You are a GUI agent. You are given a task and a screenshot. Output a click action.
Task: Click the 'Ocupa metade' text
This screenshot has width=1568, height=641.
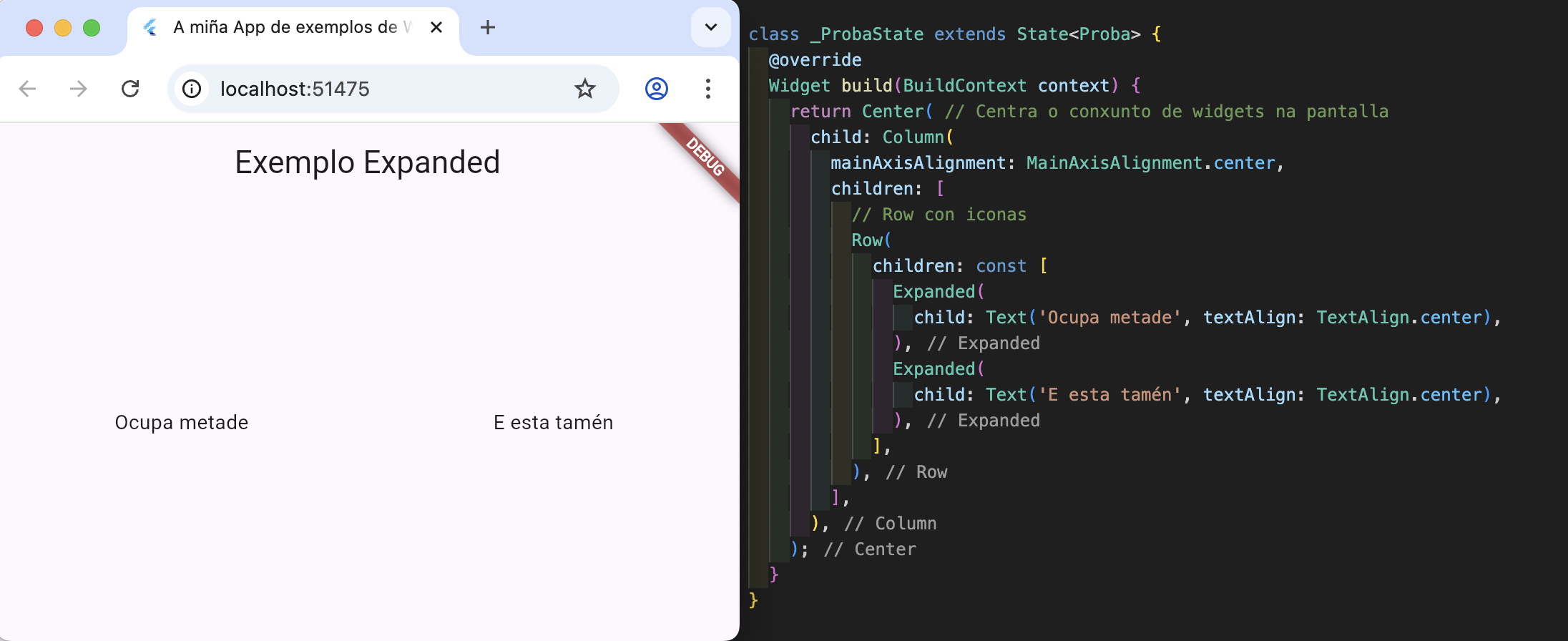tap(182, 423)
